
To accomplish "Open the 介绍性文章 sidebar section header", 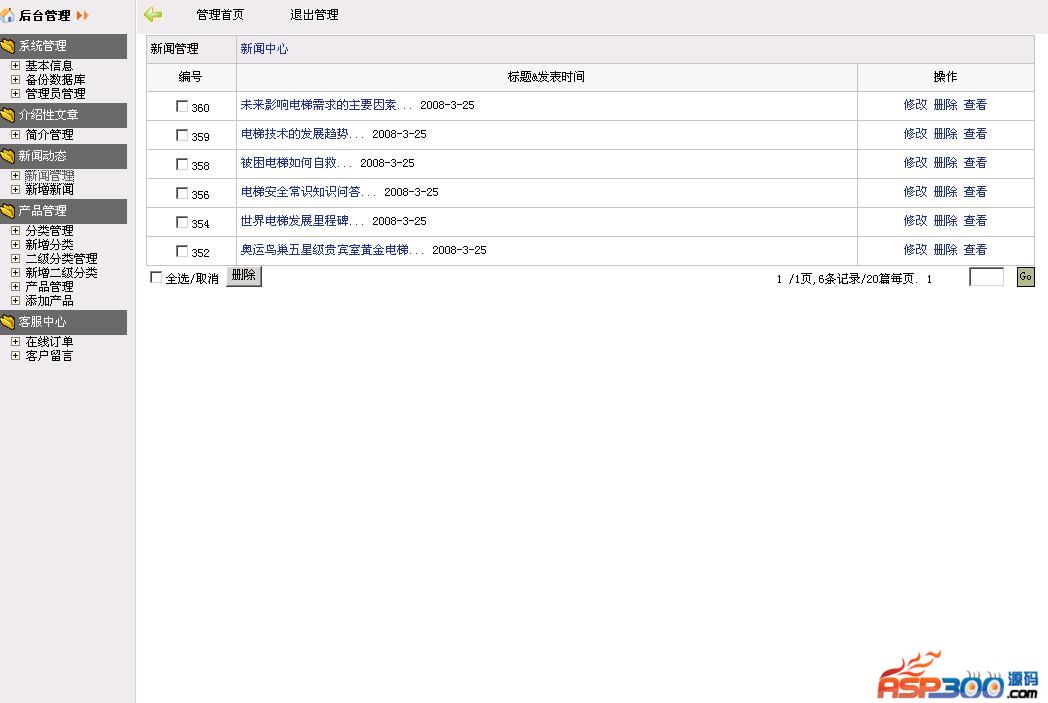I will tap(63, 115).
